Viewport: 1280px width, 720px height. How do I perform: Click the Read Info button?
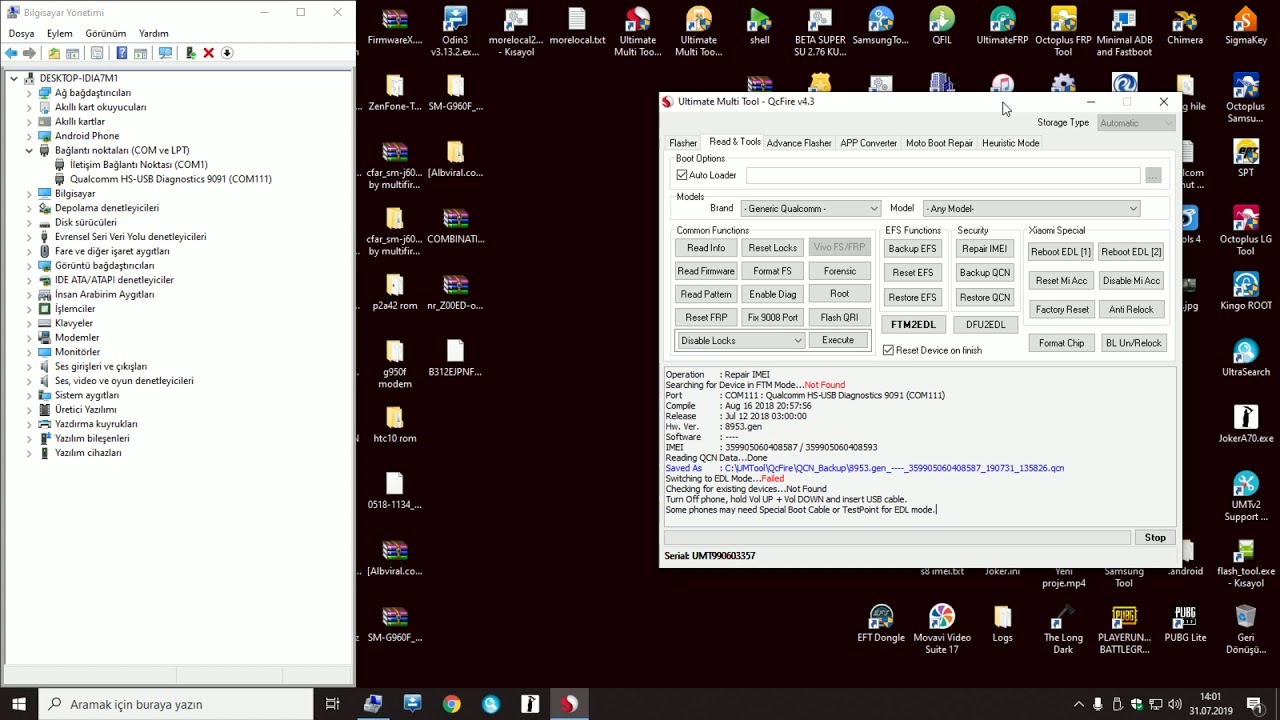[706, 248]
